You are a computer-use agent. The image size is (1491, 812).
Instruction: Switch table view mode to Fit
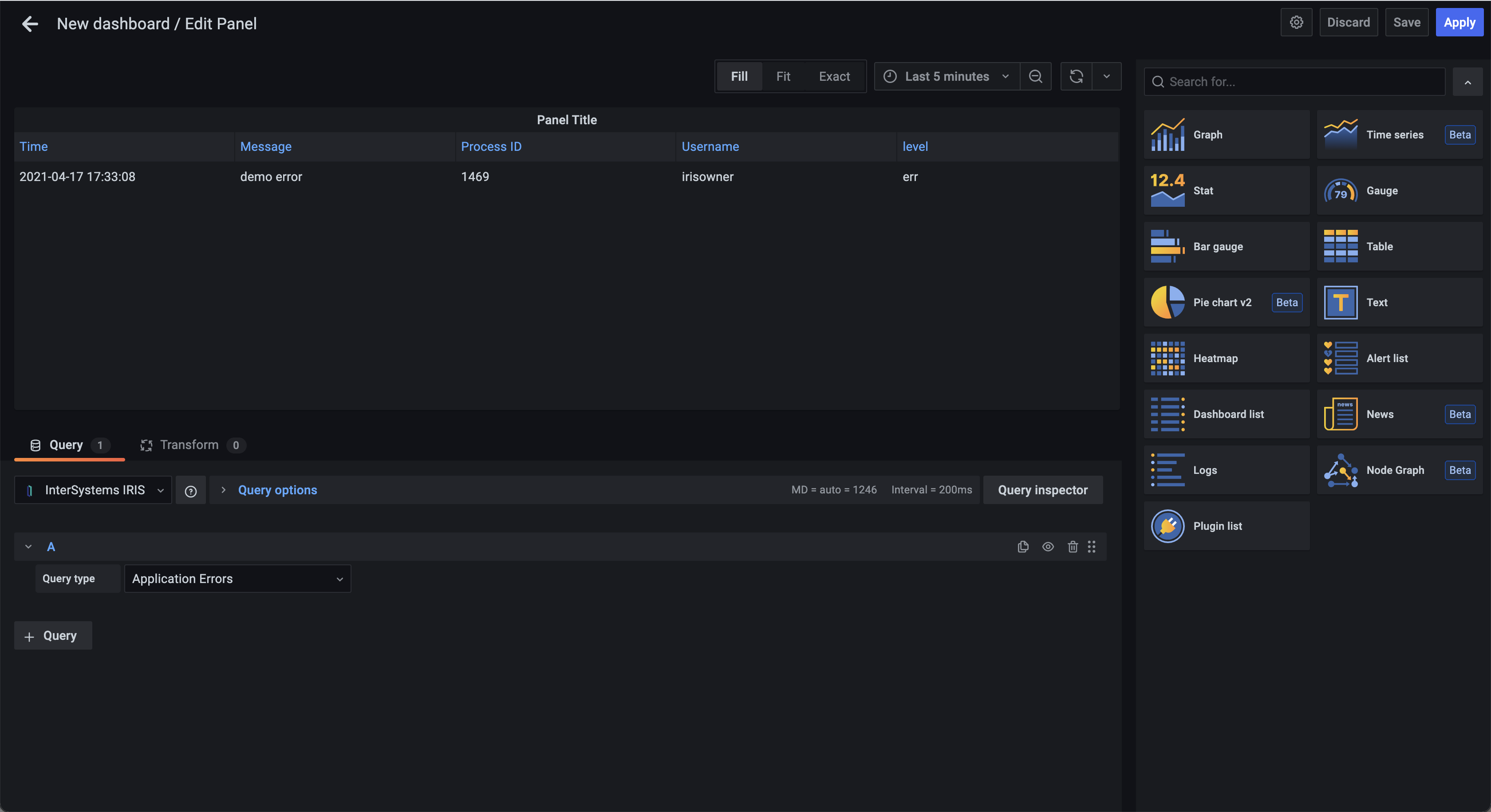click(782, 76)
